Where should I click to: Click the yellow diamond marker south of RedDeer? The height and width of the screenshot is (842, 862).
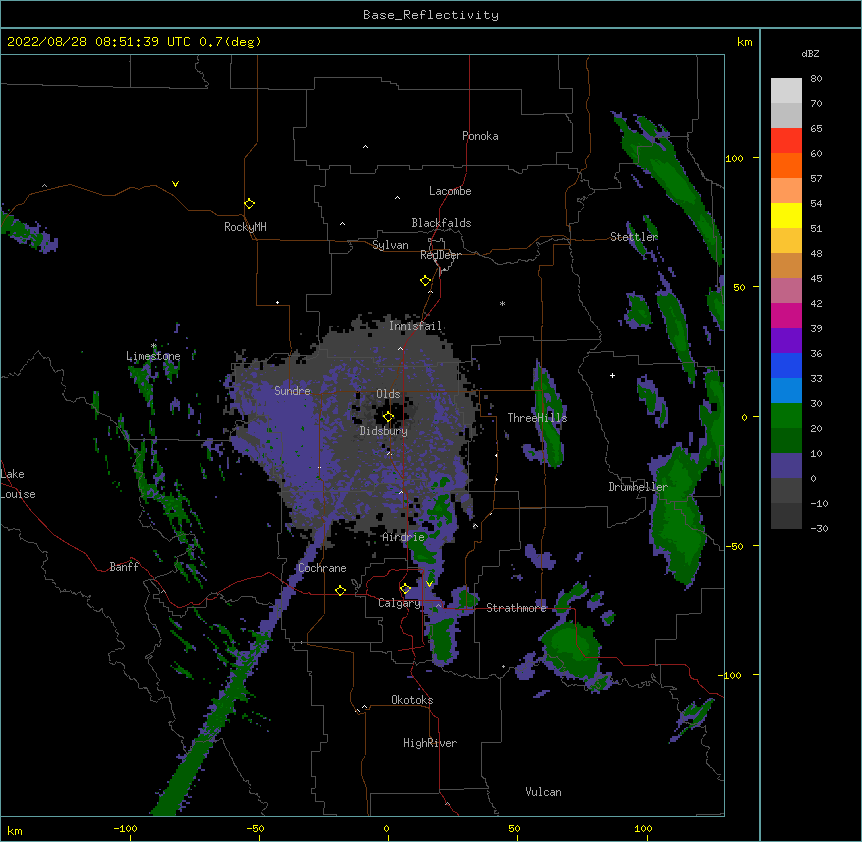[426, 281]
